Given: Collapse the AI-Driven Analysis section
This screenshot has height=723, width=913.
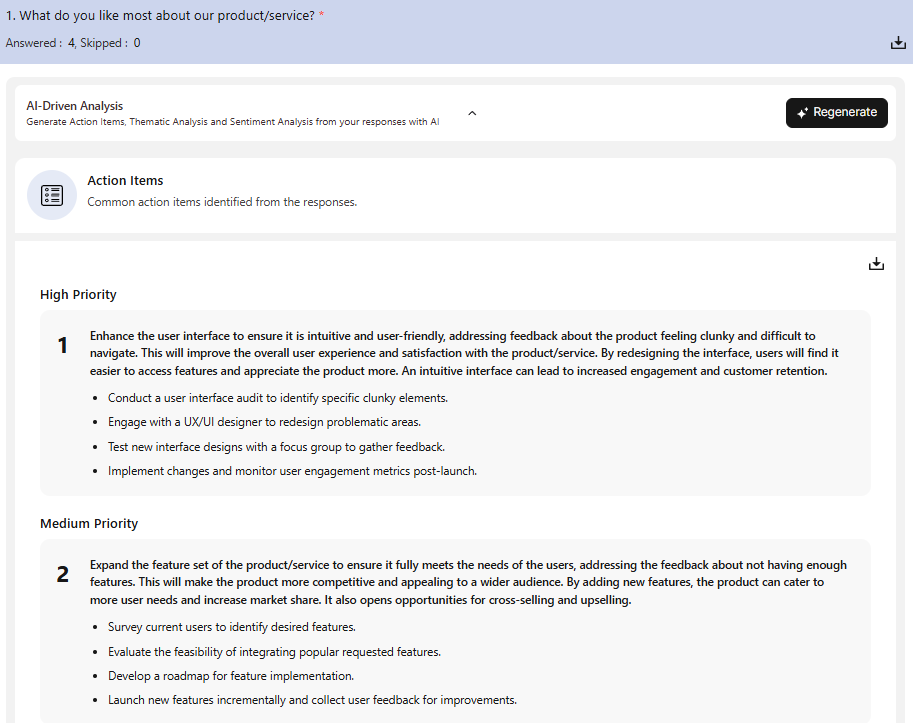Looking at the screenshot, I should 472,113.
